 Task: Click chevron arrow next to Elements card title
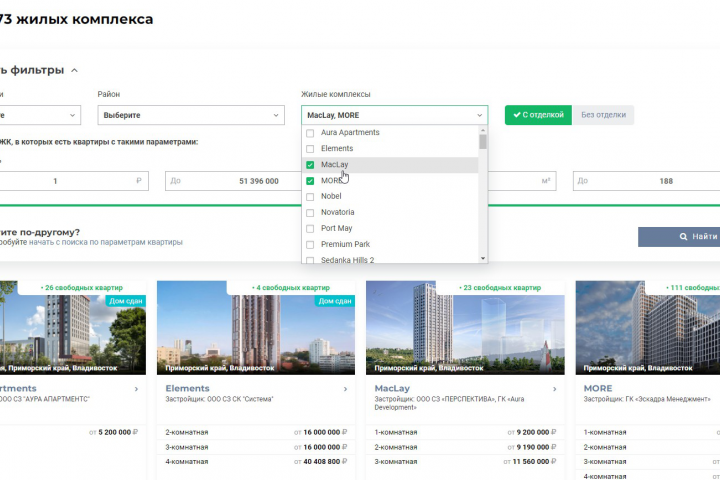tap(345, 389)
